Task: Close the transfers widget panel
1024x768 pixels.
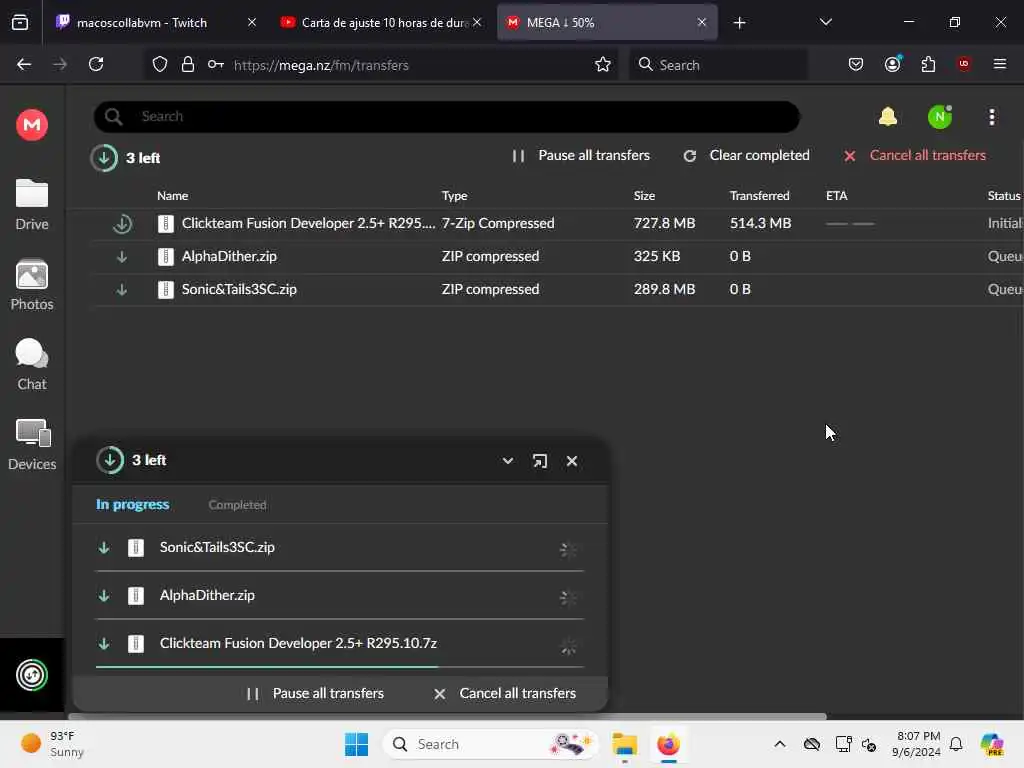Action: [572, 461]
